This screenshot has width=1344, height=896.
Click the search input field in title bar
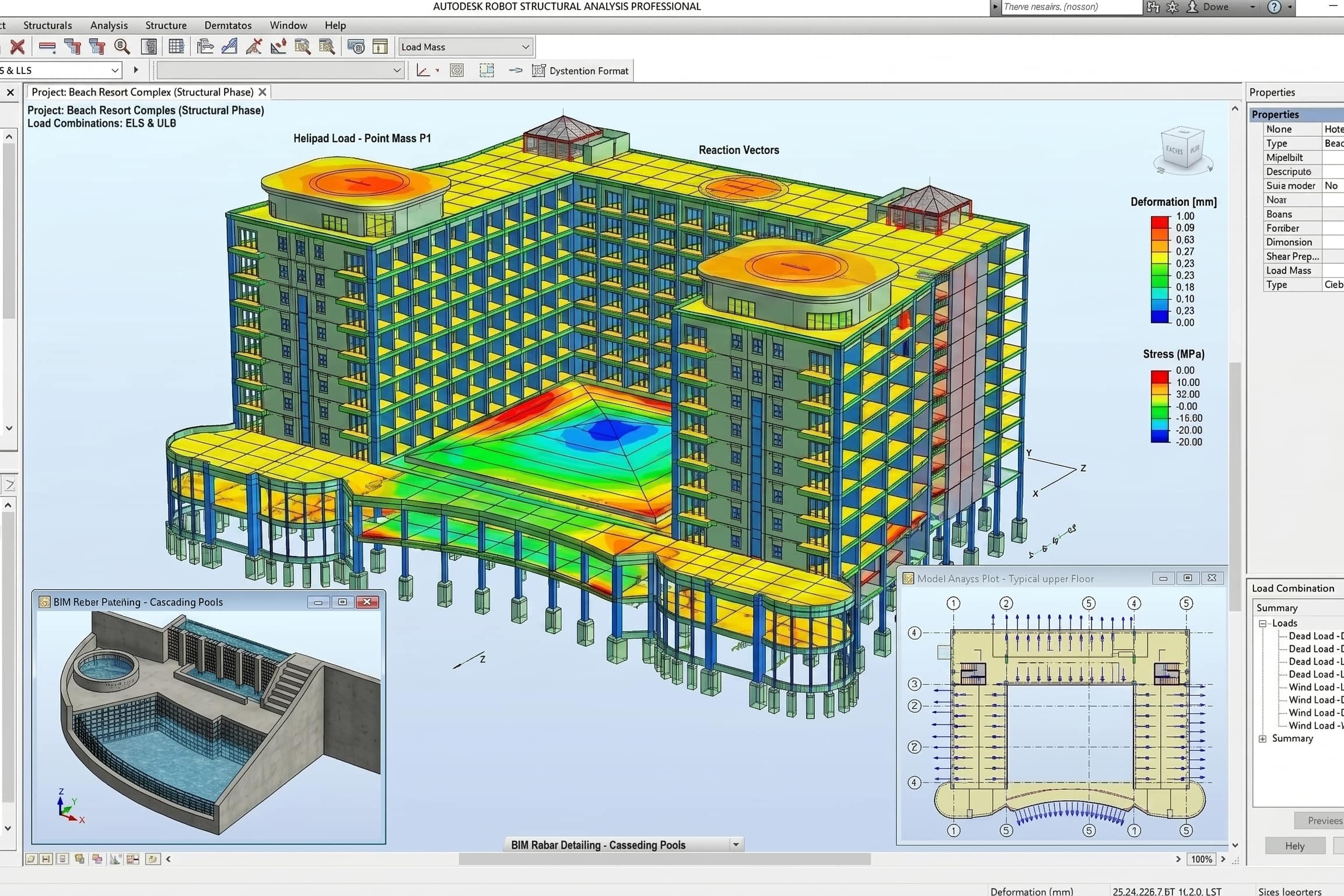(x=1071, y=7)
